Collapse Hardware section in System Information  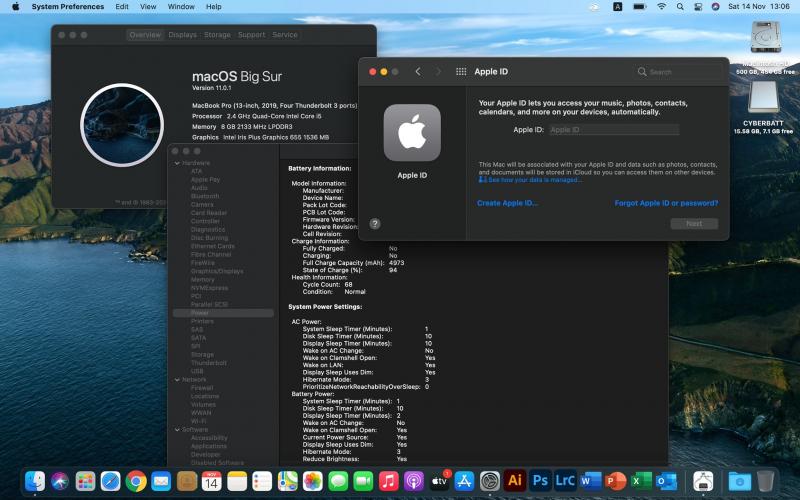pyautogui.click(x=177, y=163)
